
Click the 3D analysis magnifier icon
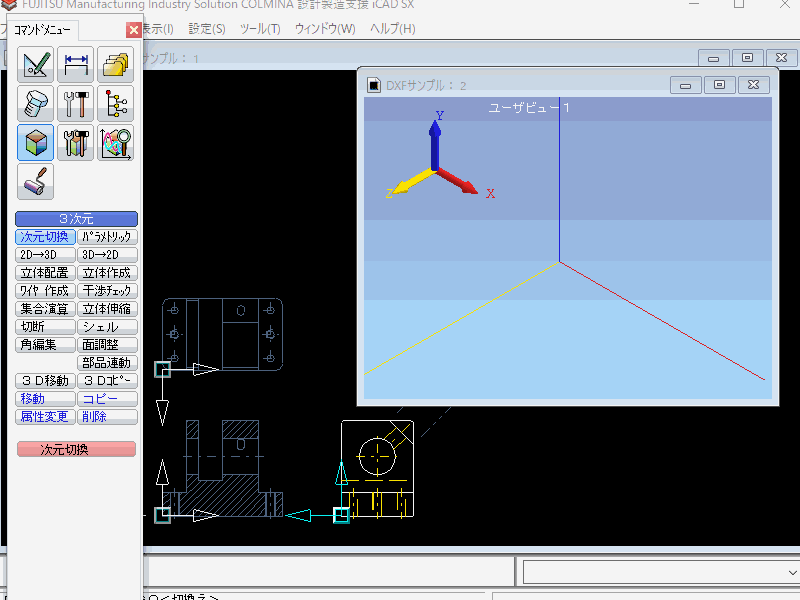pyautogui.click(x=116, y=142)
